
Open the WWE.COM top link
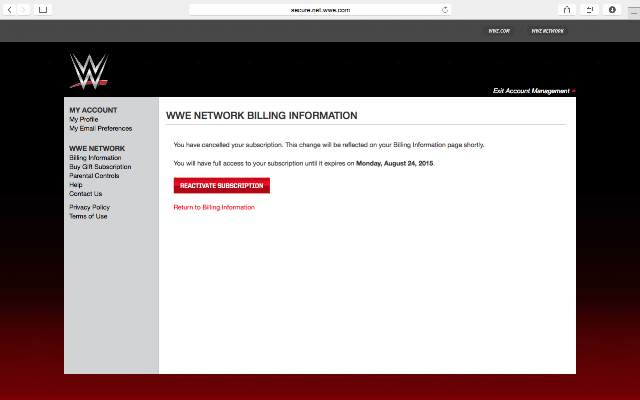point(499,31)
